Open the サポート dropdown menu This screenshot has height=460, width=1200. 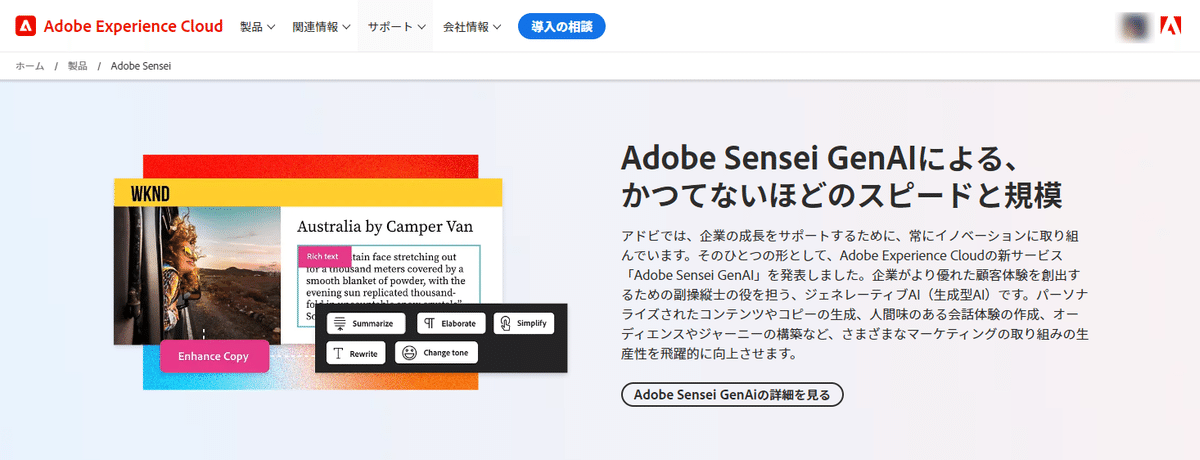(x=397, y=27)
